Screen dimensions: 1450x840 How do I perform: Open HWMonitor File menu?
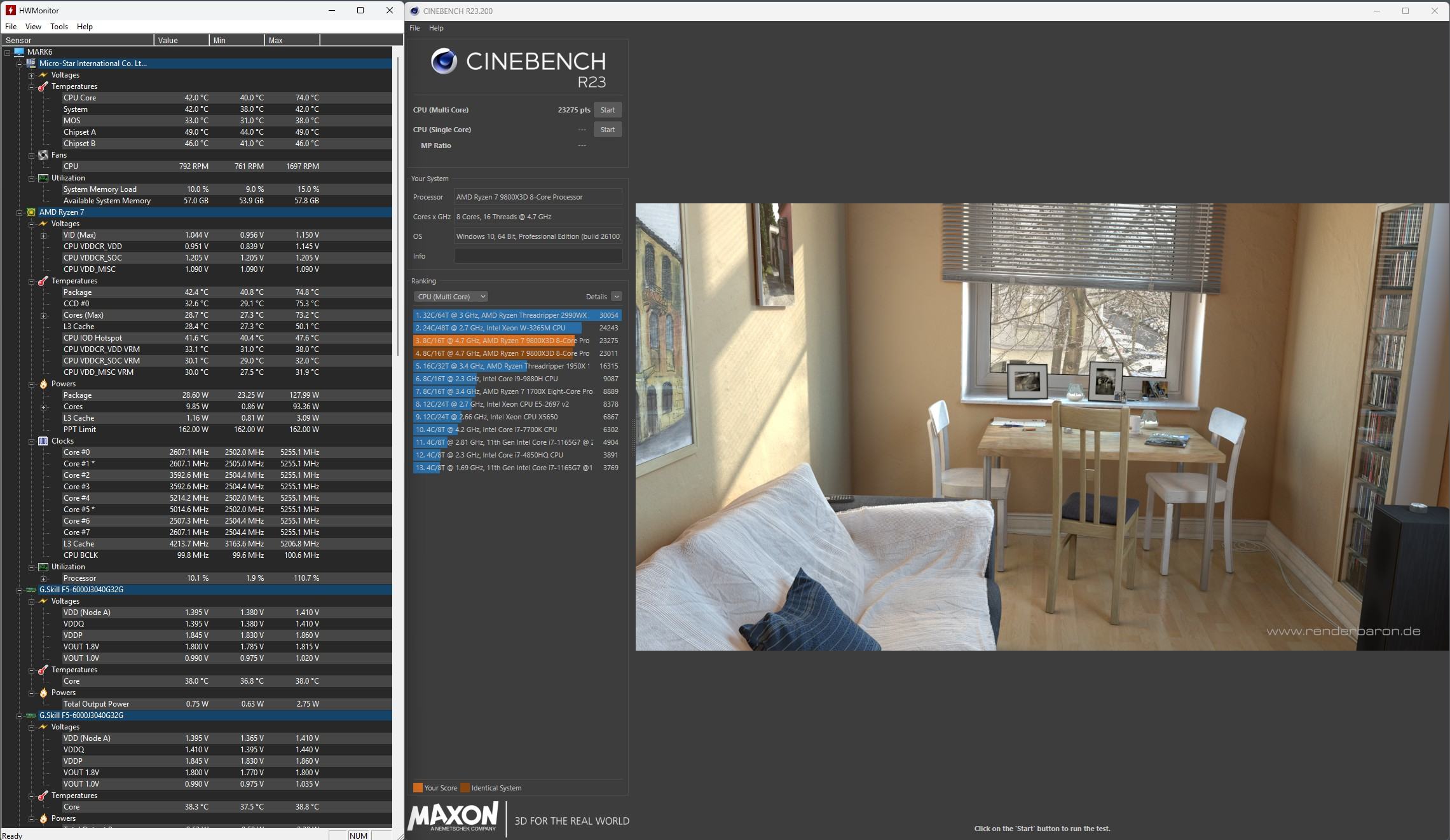click(x=11, y=27)
